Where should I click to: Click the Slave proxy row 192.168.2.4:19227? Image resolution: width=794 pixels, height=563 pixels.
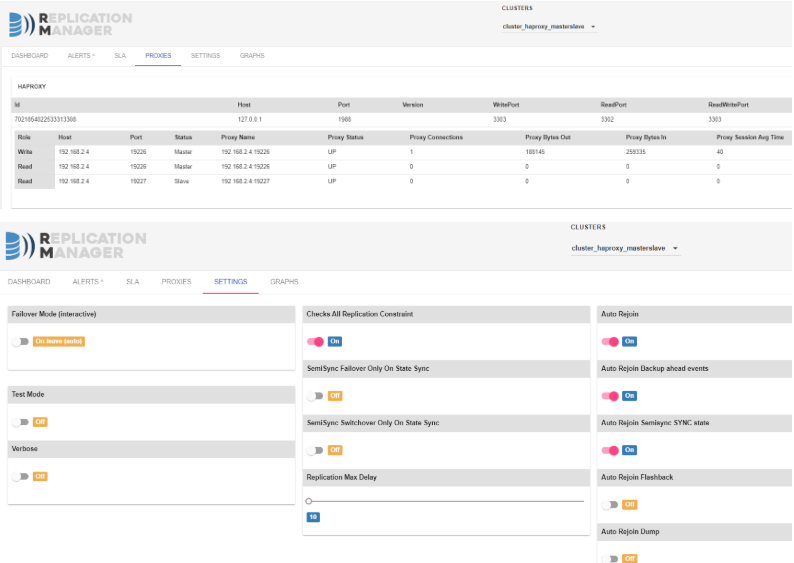point(244,181)
